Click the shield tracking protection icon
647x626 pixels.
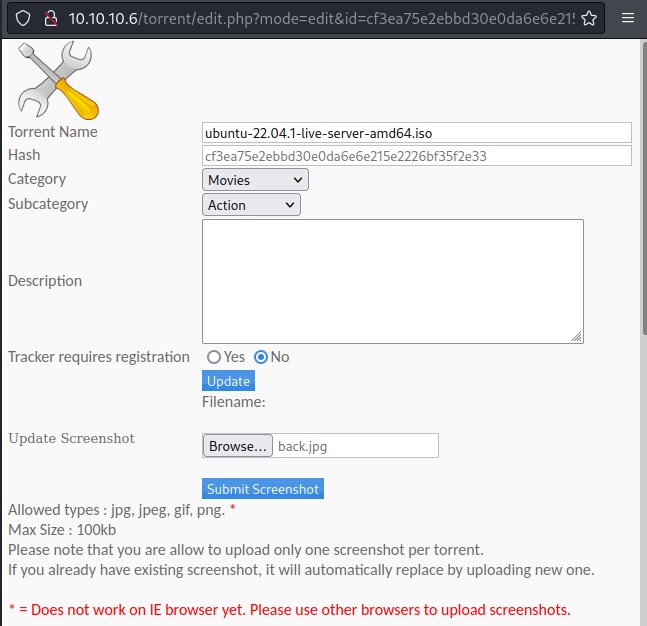pos(24,19)
